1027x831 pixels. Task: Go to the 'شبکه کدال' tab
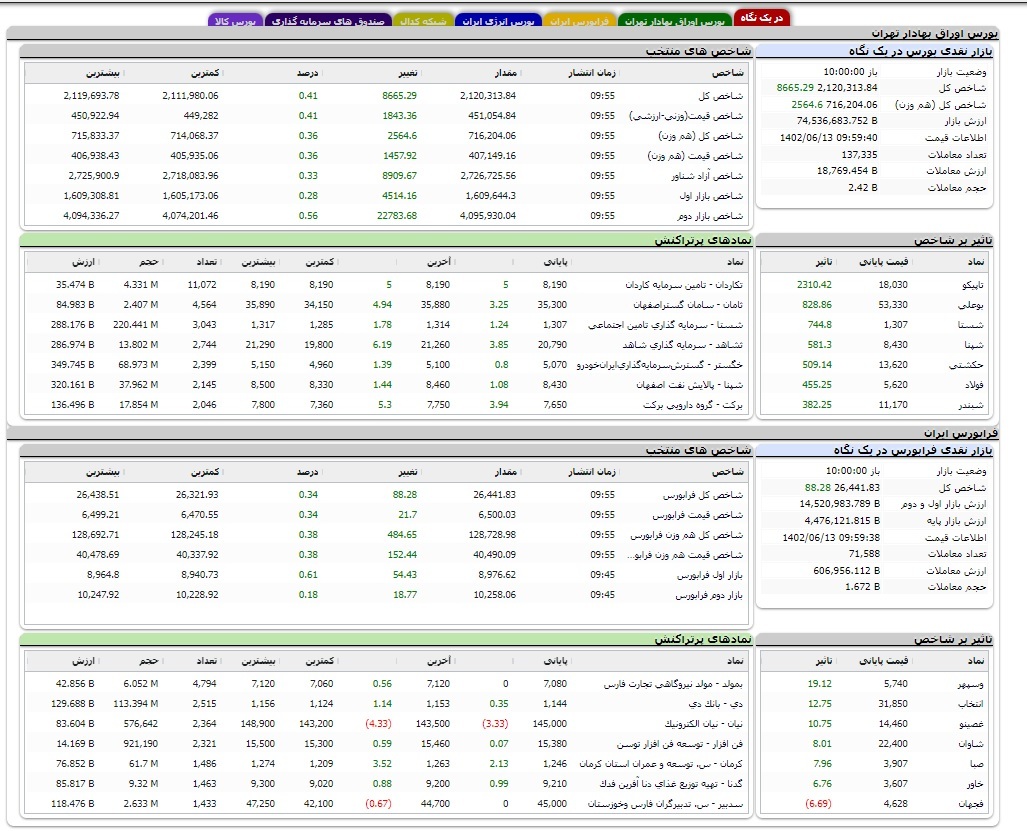(x=421, y=20)
